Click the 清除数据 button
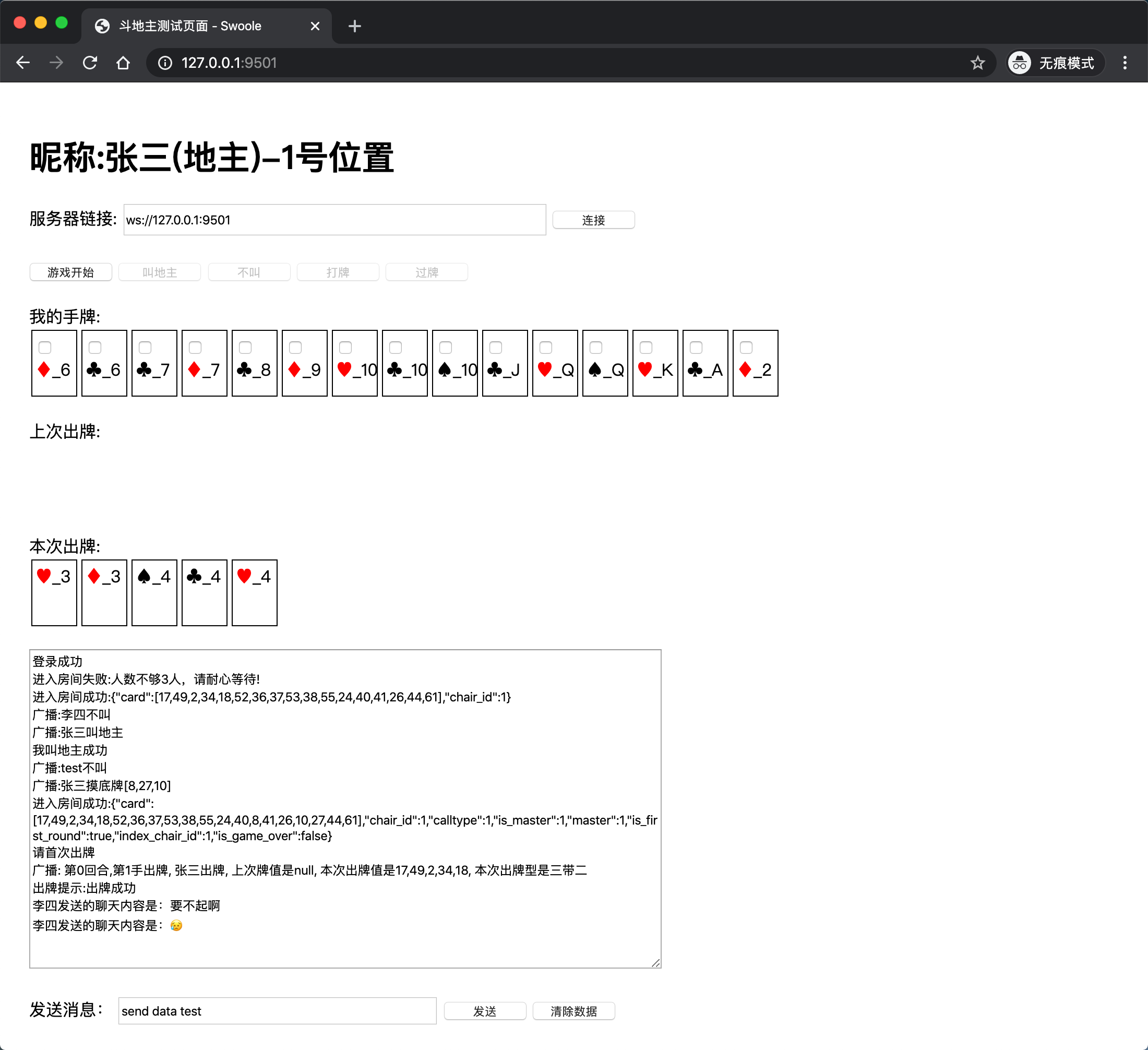 573,1011
